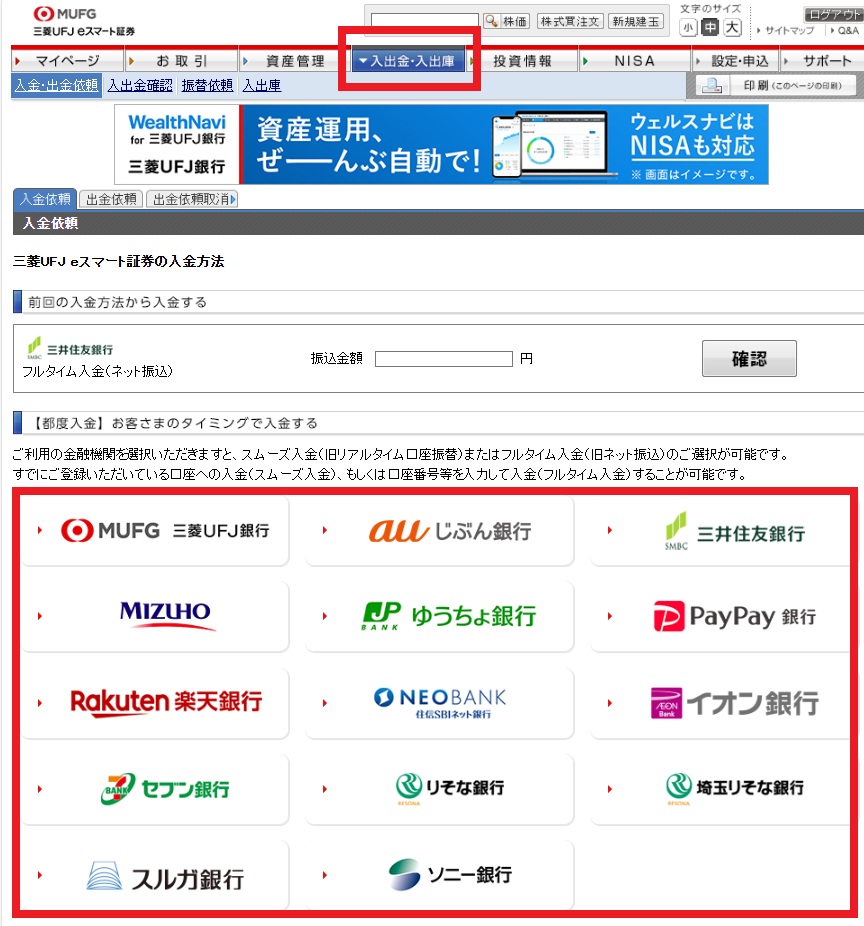Set text size to medium (中)
The height and width of the screenshot is (926, 864).
710,27
